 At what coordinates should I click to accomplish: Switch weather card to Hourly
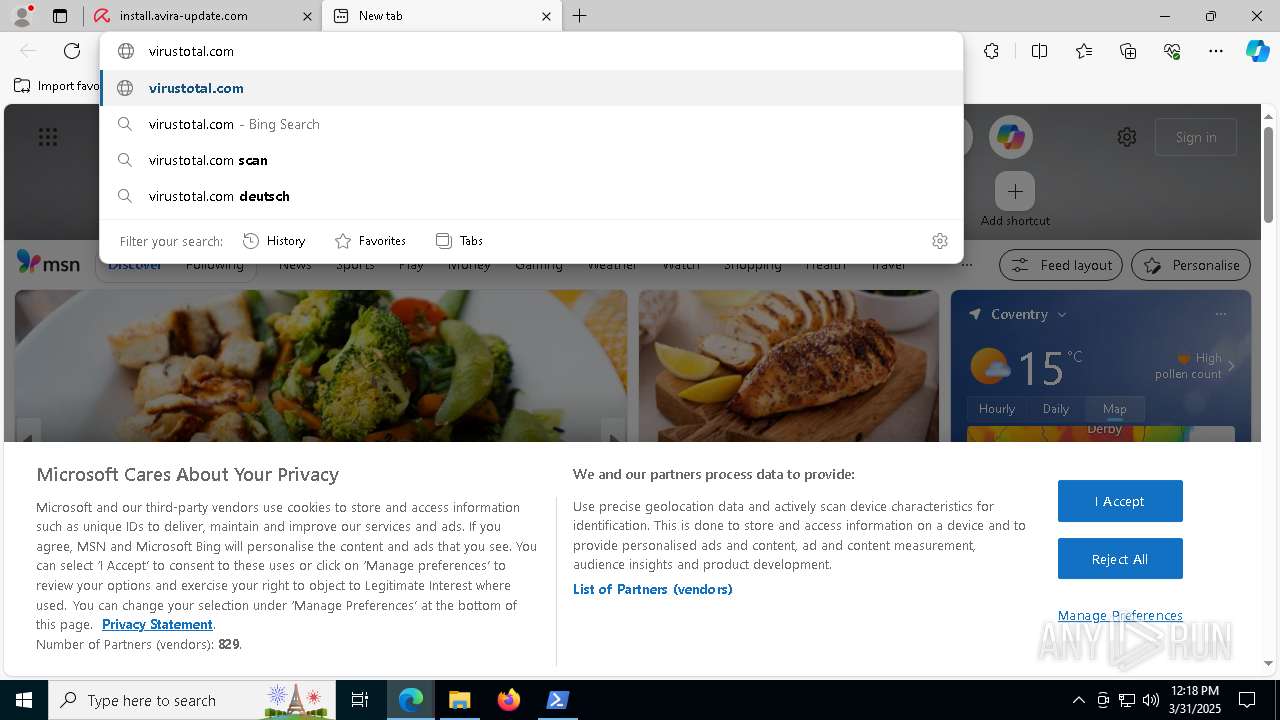coord(997,409)
